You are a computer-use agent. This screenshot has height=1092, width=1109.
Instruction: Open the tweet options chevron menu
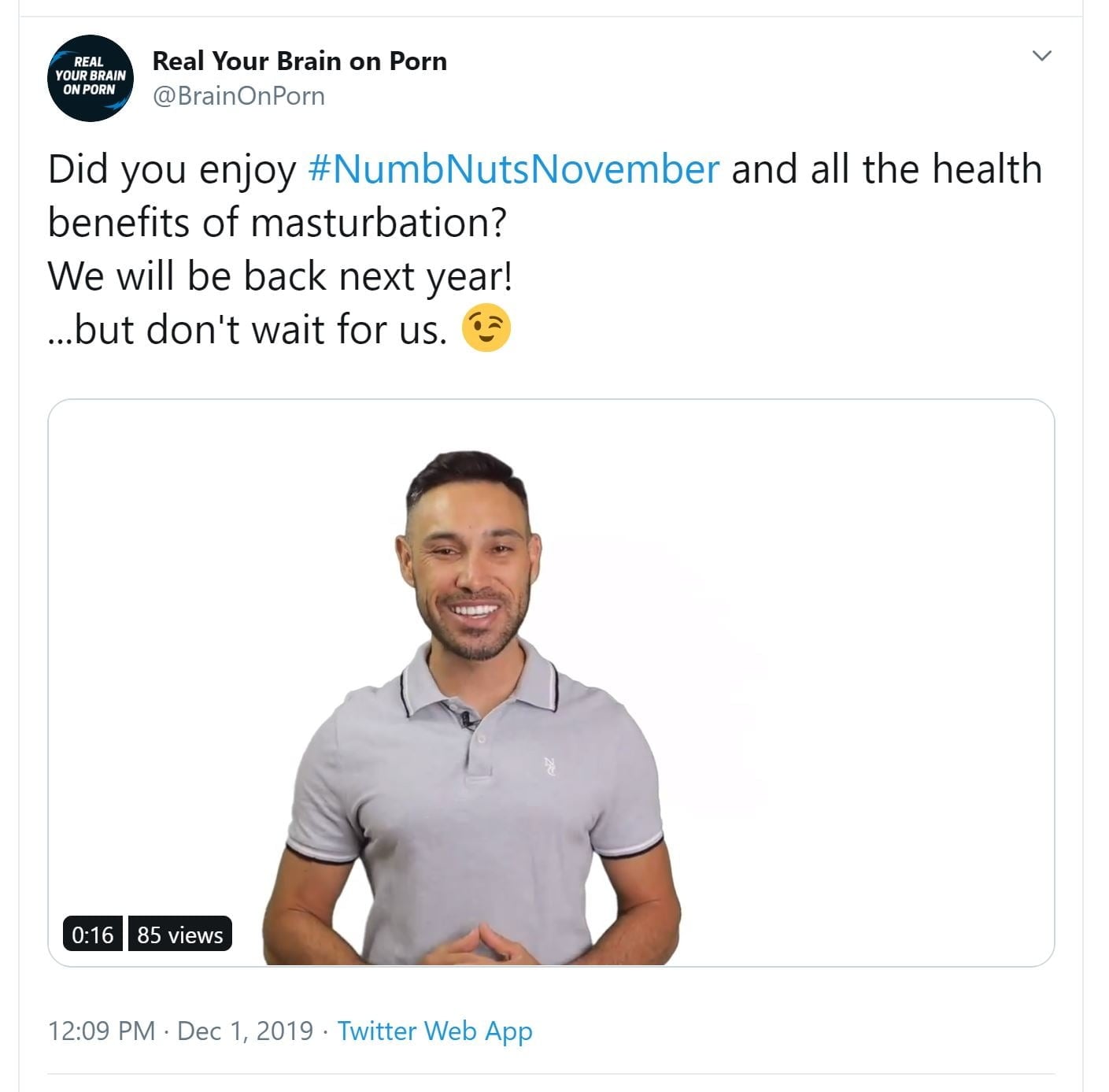(x=1041, y=56)
